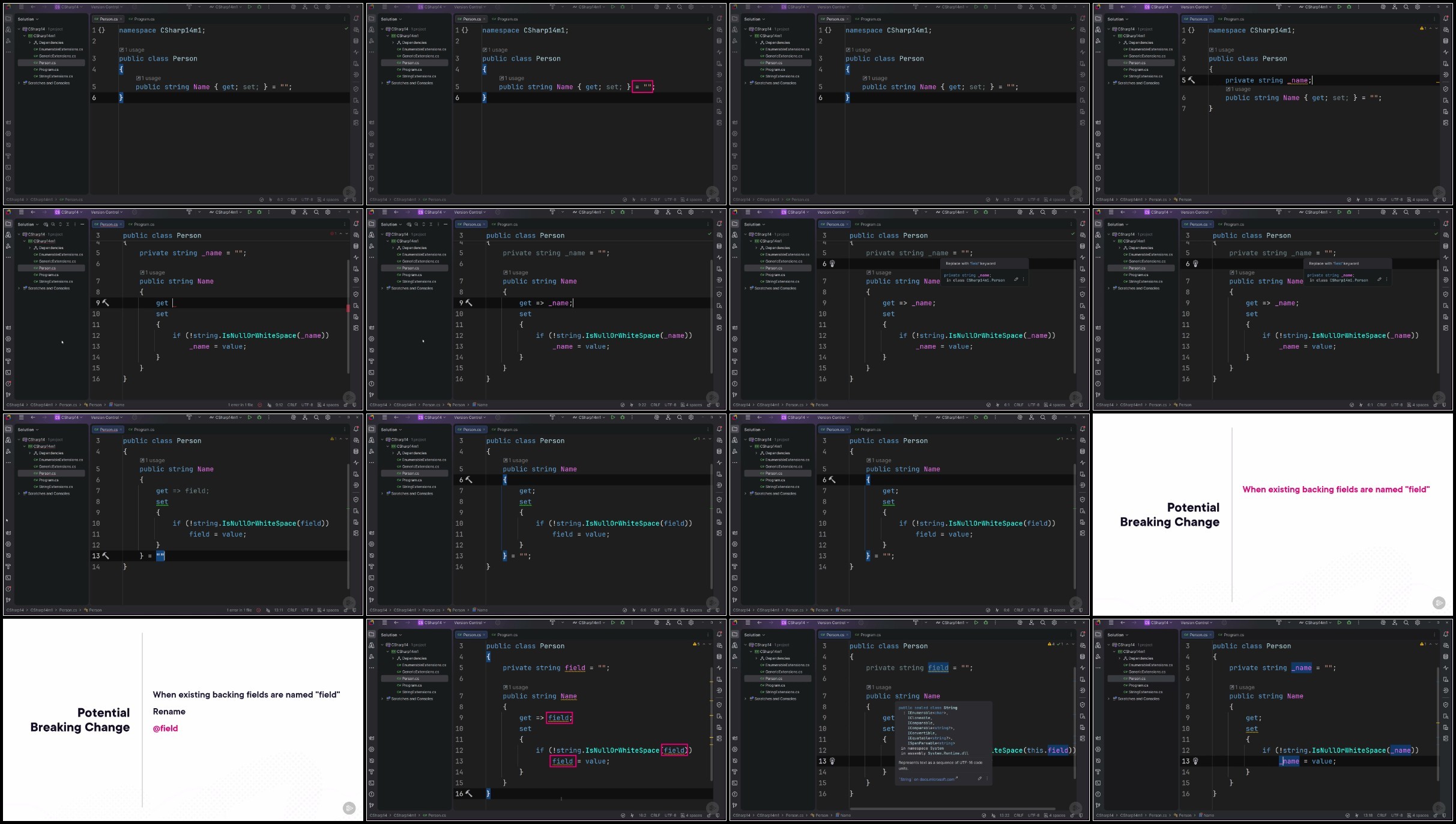Click horizontal scrollbar in the String tooltip frame
Viewport: 1456px width, 824px height.
tap(952, 808)
